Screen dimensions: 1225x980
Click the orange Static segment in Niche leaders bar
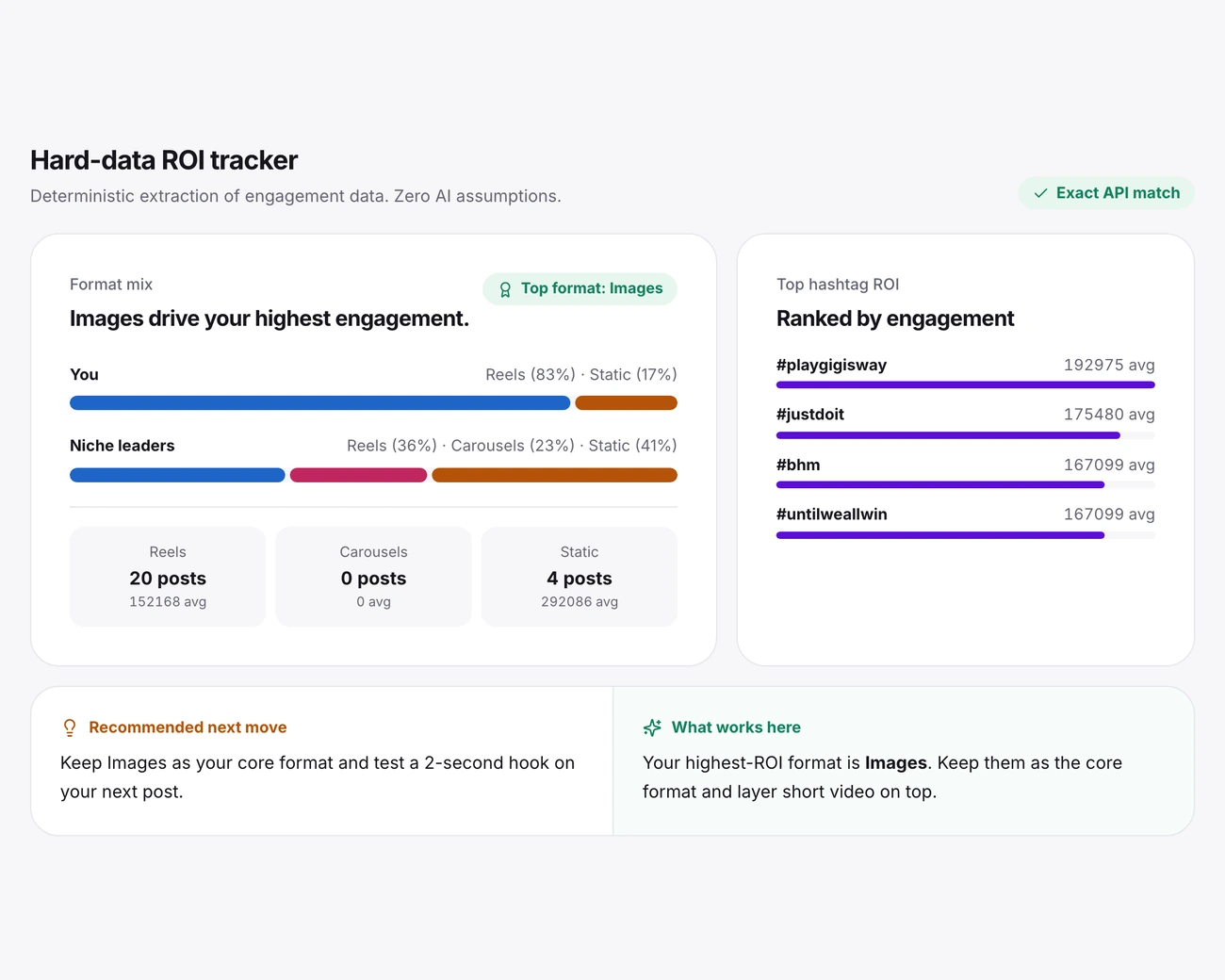click(555, 475)
